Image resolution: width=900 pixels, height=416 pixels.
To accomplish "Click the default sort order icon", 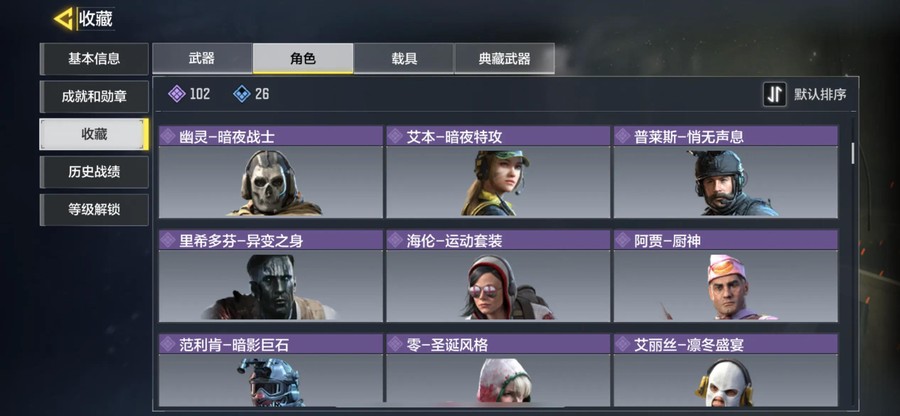I will point(775,95).
